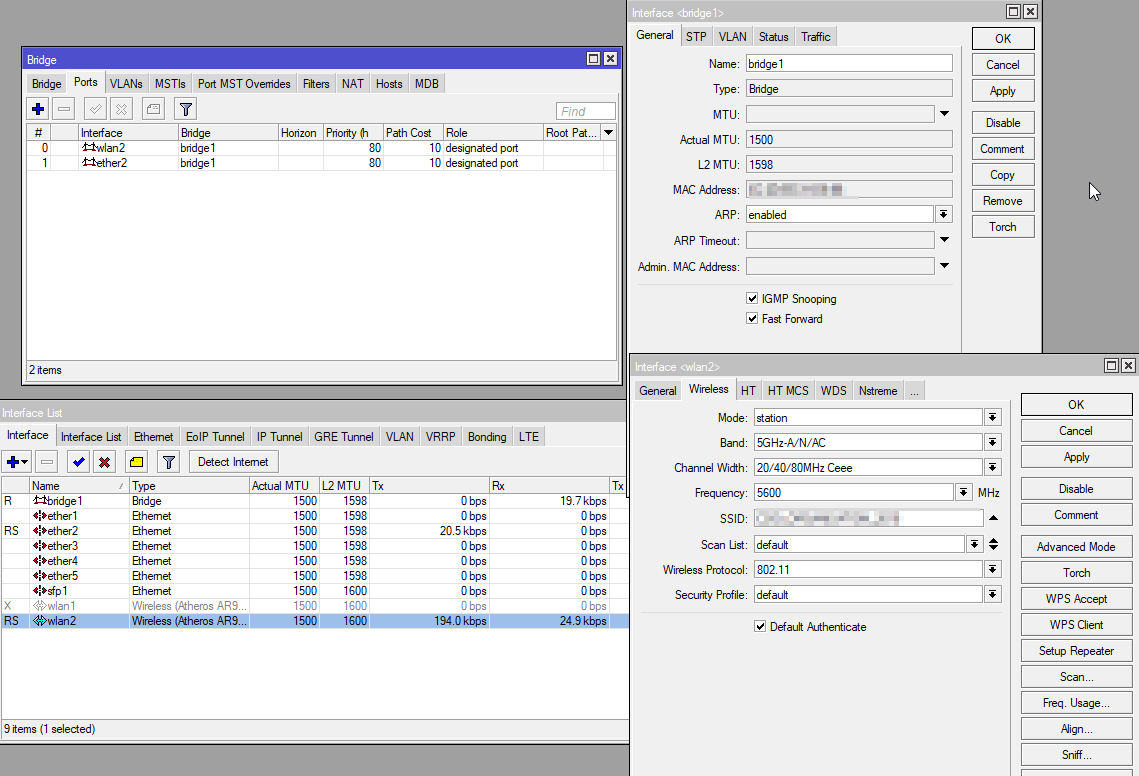Click red X disable icon in Interface List
Viewport: 1139px width, 776px height.
pos(104,462)
